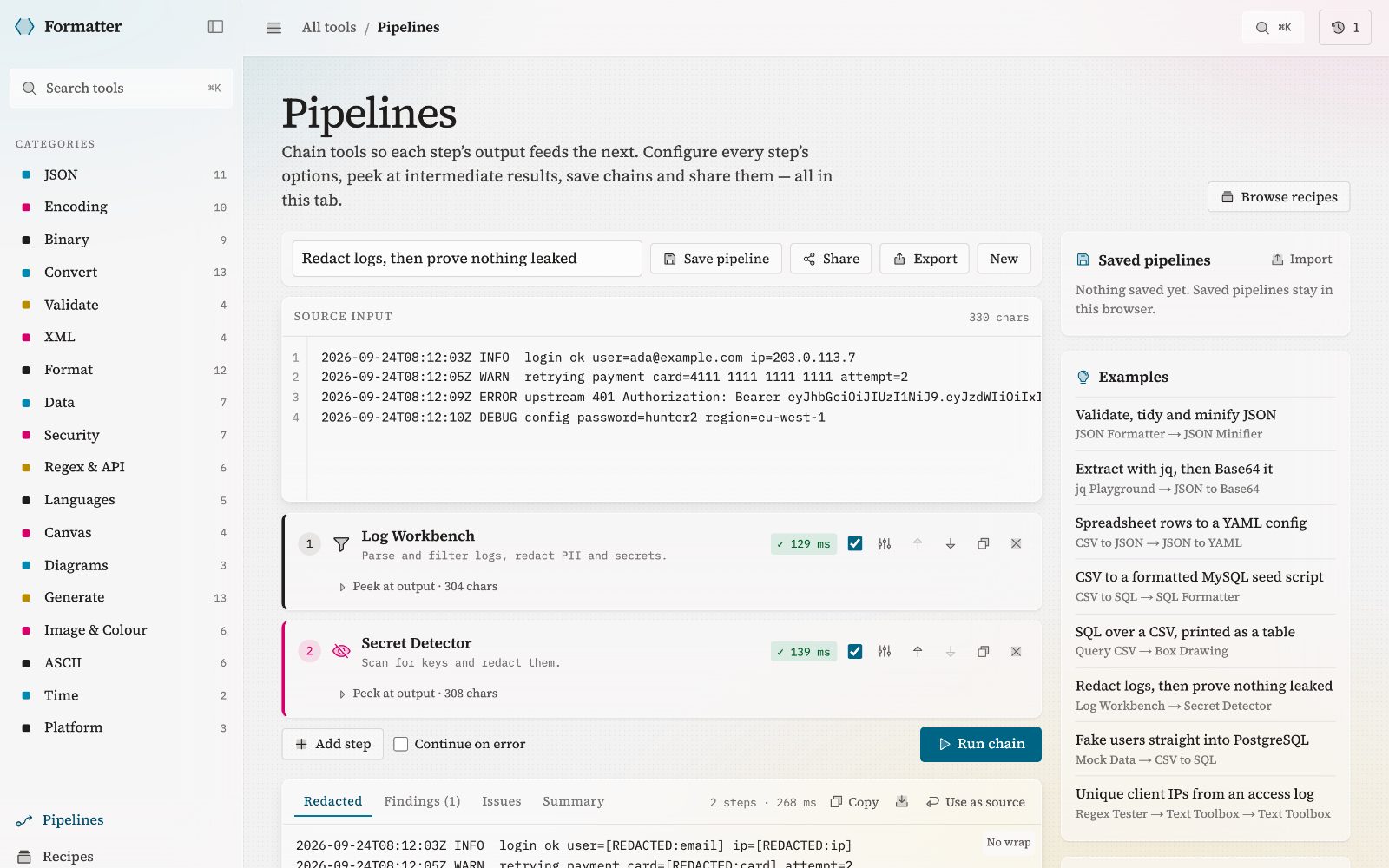Click the New pipeline button

tap(1004, 259)
